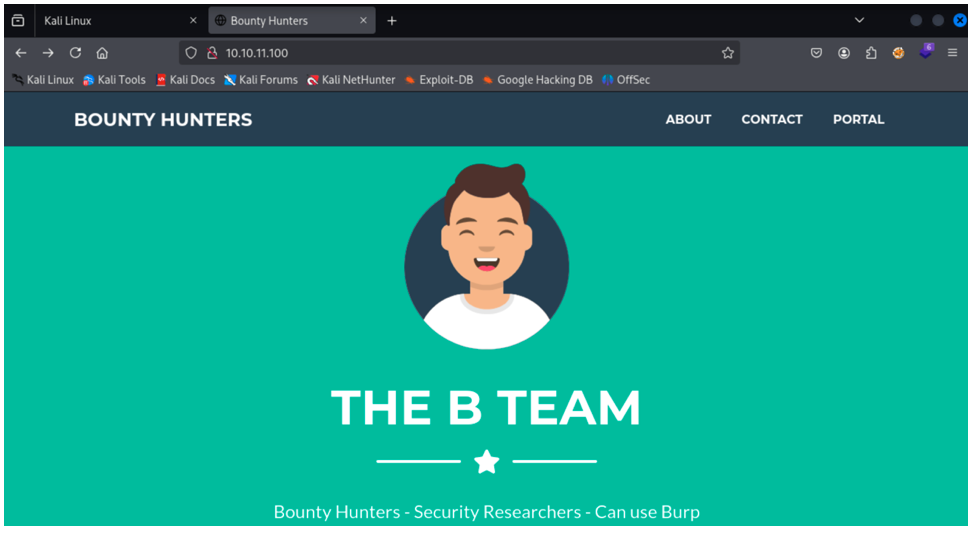
Task: Select the Bounty Hunters tab
Action: click(x=292, y=20)
